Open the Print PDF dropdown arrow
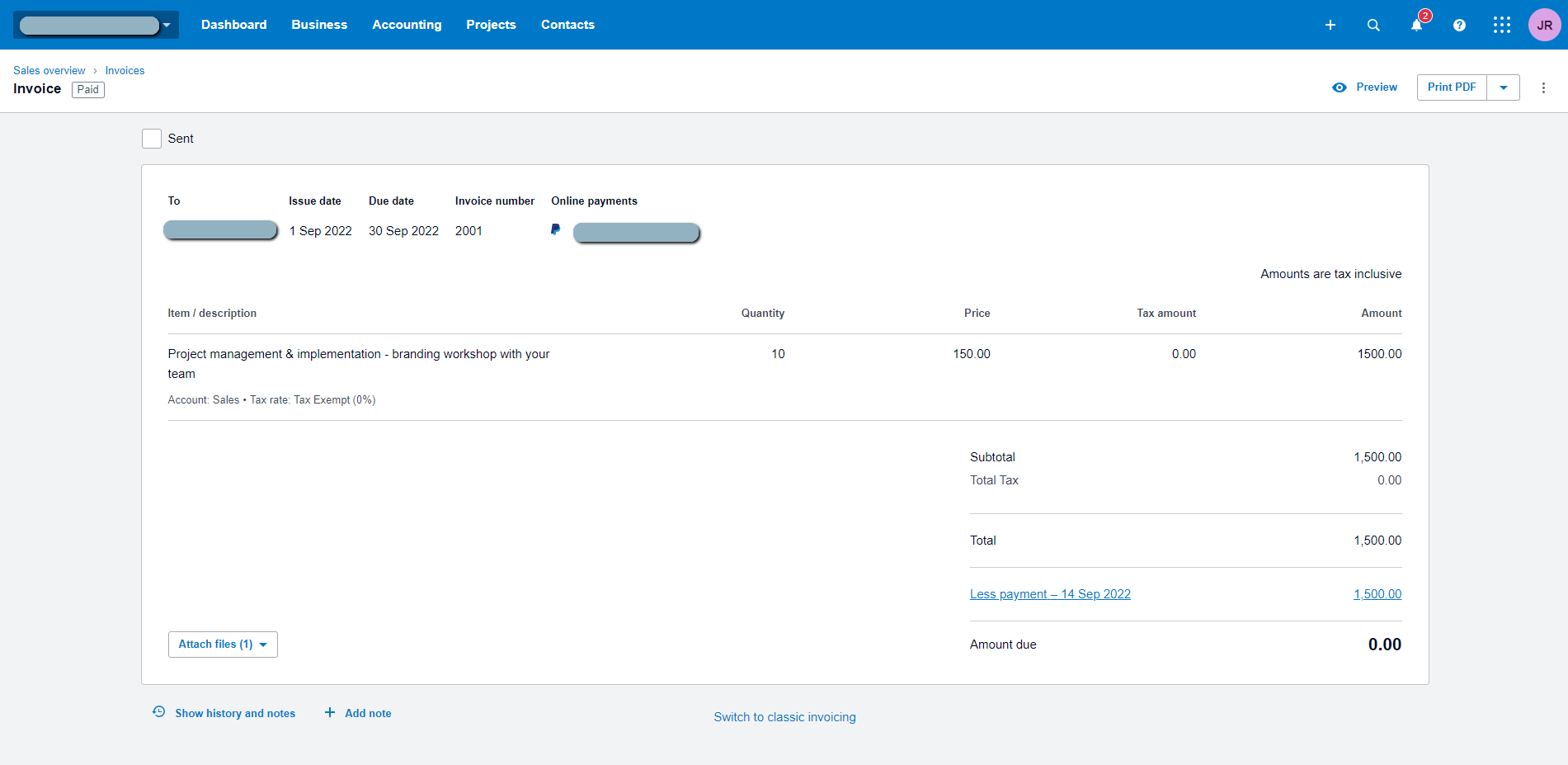The image size is (1568, 765). coord(1504,87)
